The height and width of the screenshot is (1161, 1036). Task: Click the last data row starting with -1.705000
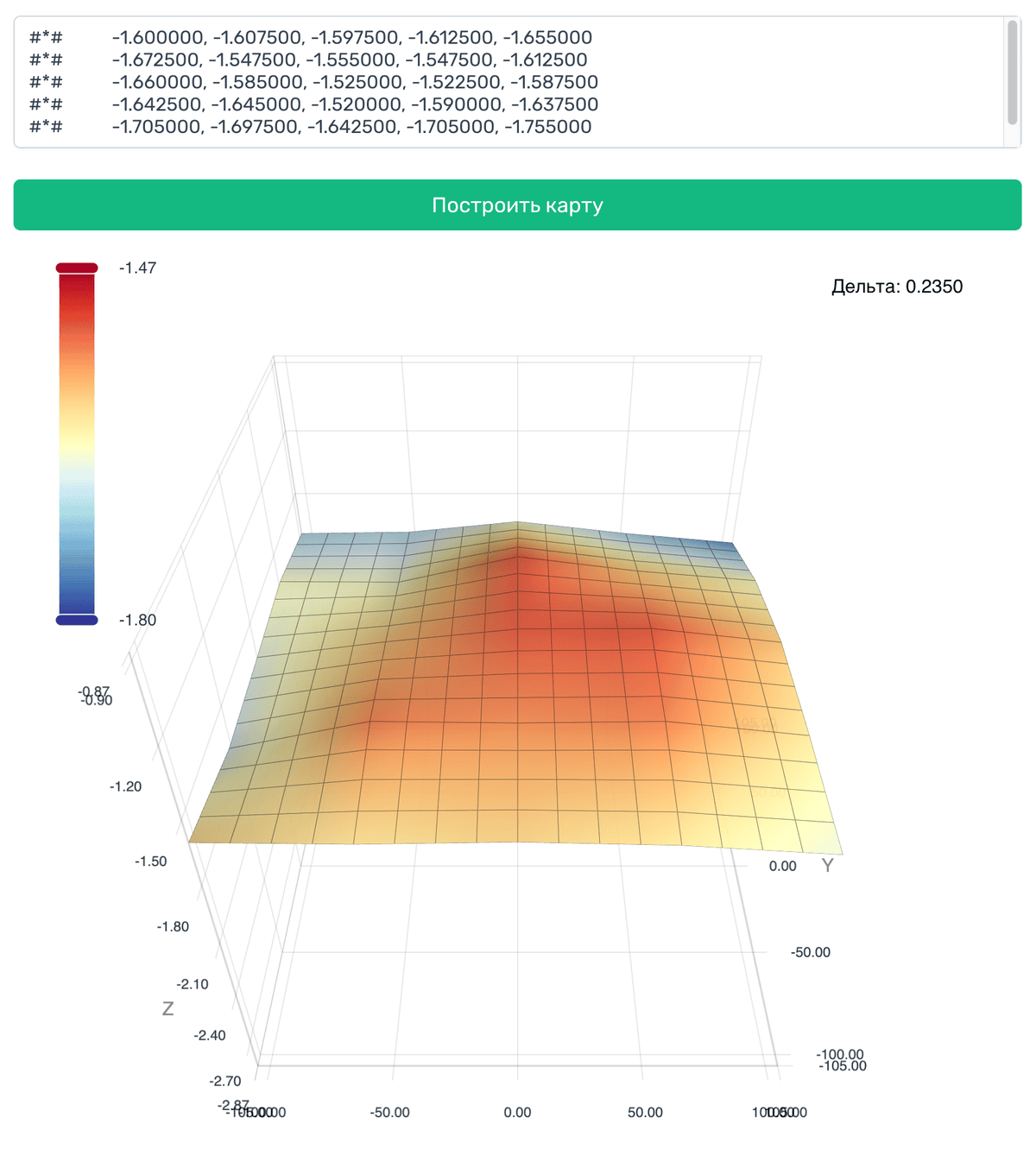(x=351, y=127)
